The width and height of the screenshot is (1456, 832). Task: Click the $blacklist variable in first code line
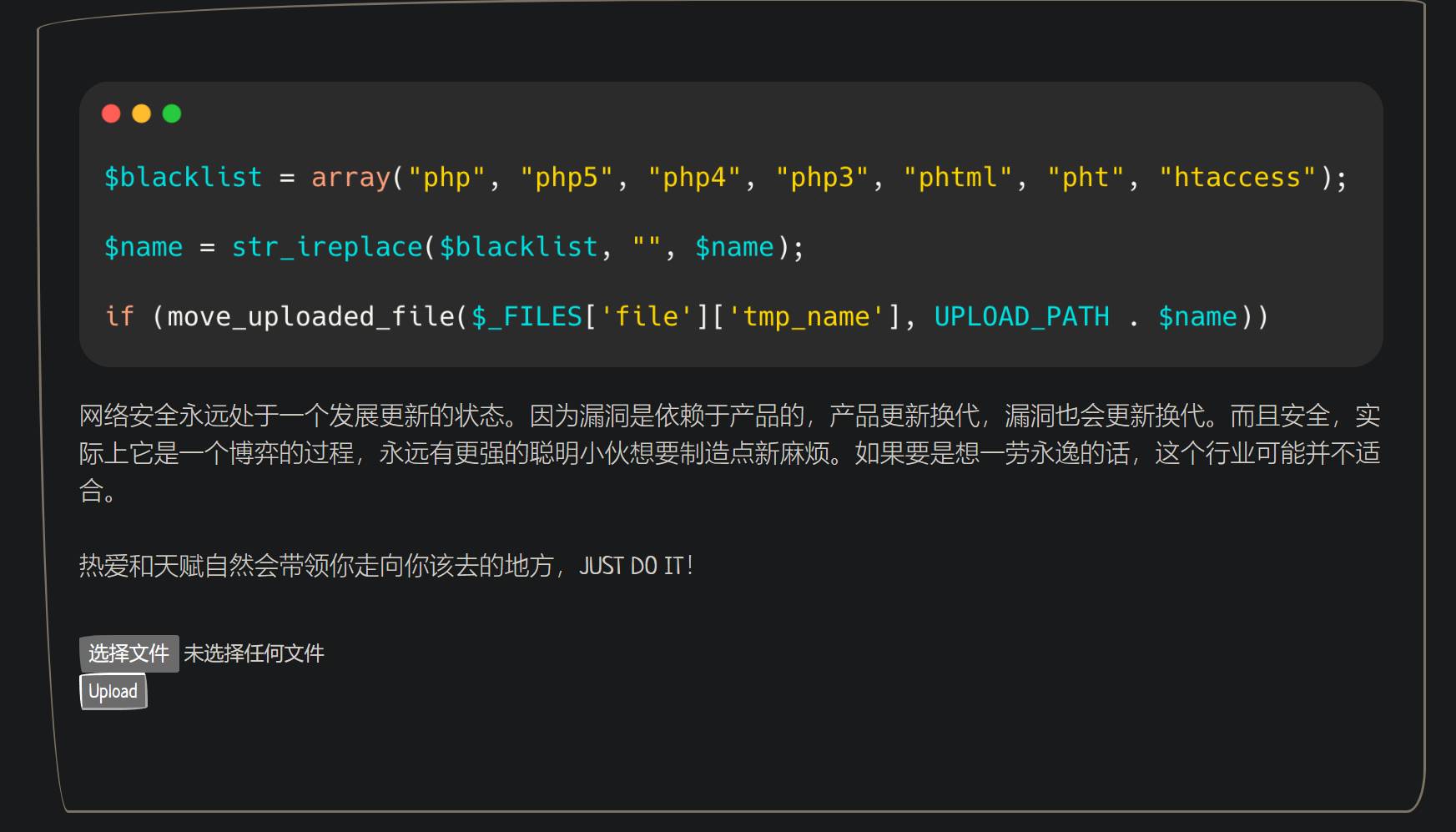pyautogui.click(x=183, y=178)
